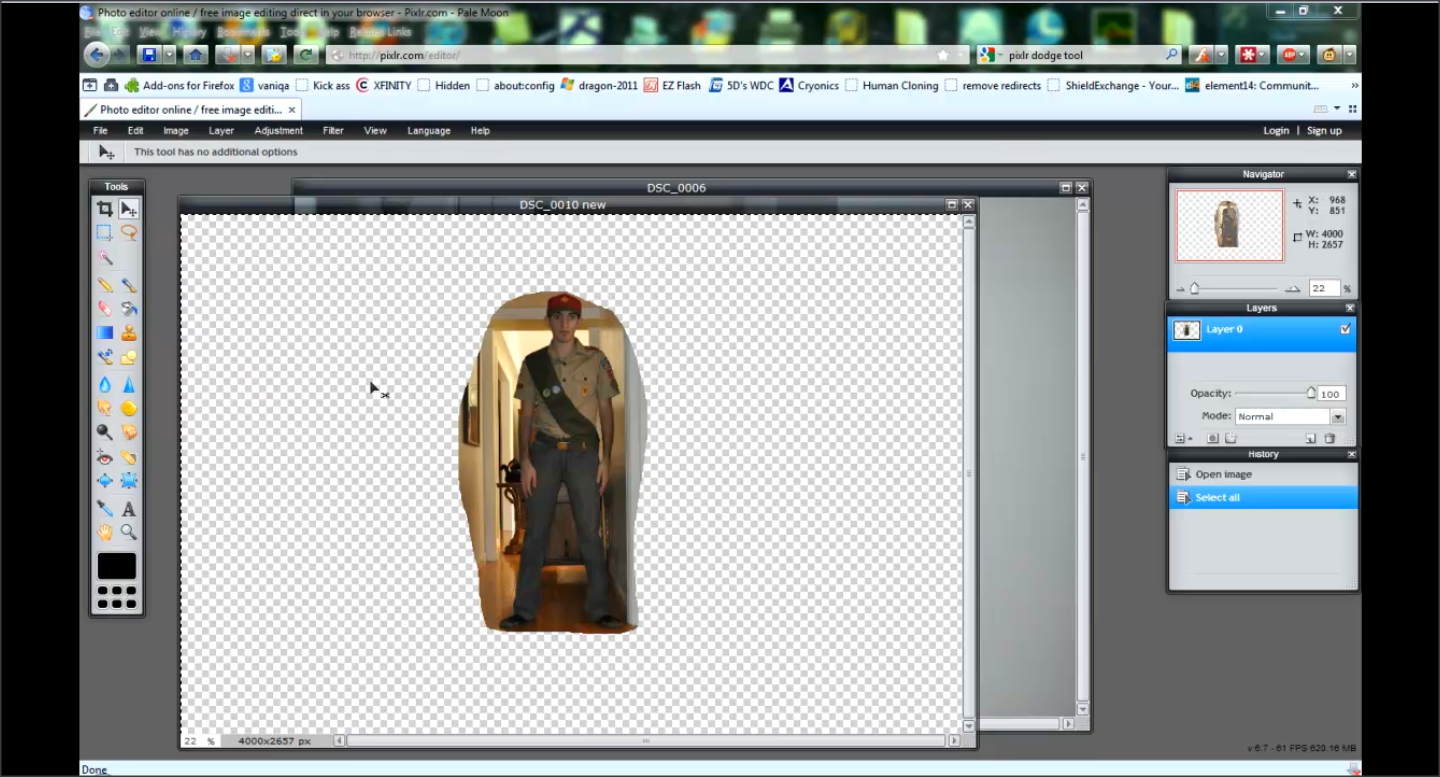Screen dimensions: 1440x777
Task: Select the Gradient tool
Action: coord(104,333)
